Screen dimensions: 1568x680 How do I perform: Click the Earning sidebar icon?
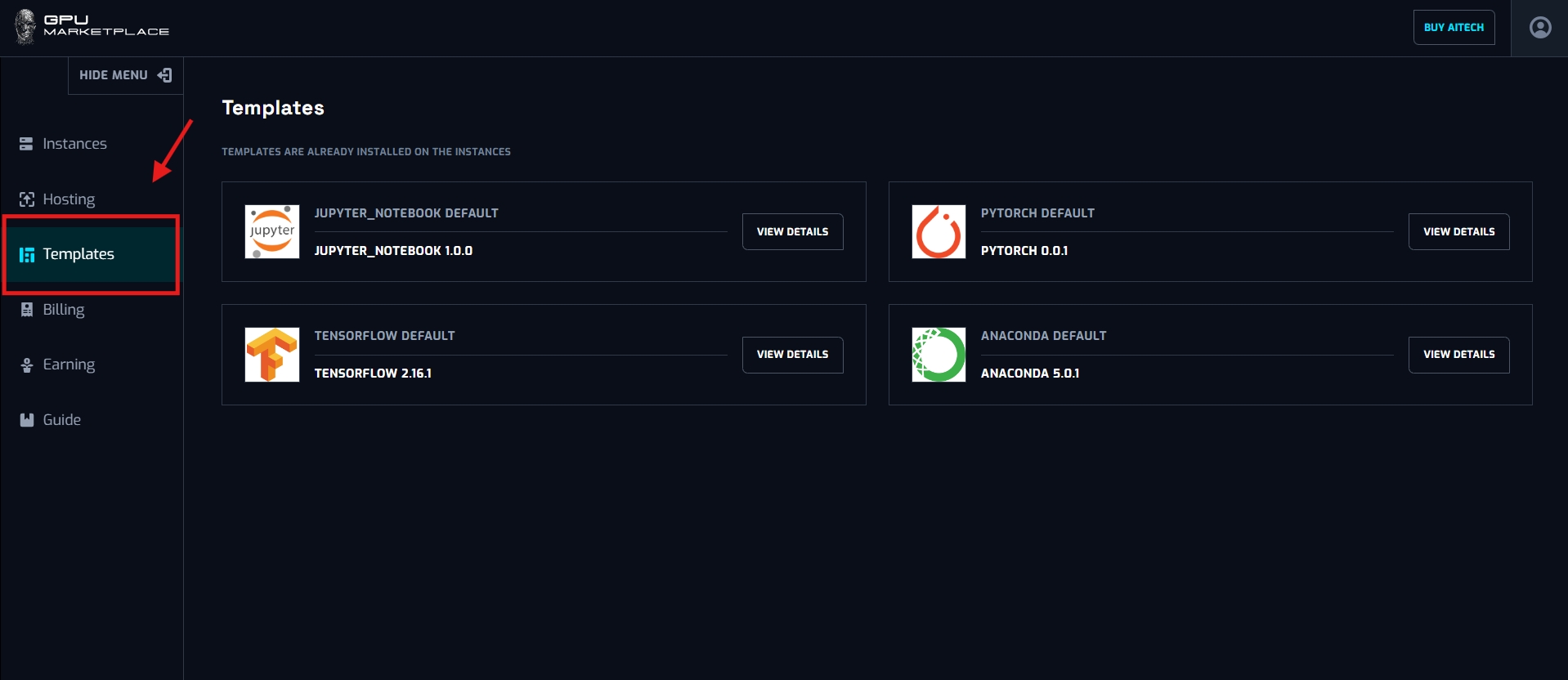[26, 365]
